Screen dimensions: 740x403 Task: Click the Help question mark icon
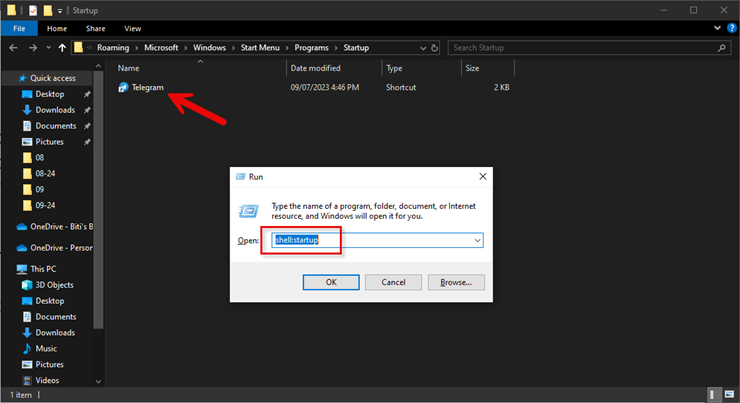(x=729, y=29)
